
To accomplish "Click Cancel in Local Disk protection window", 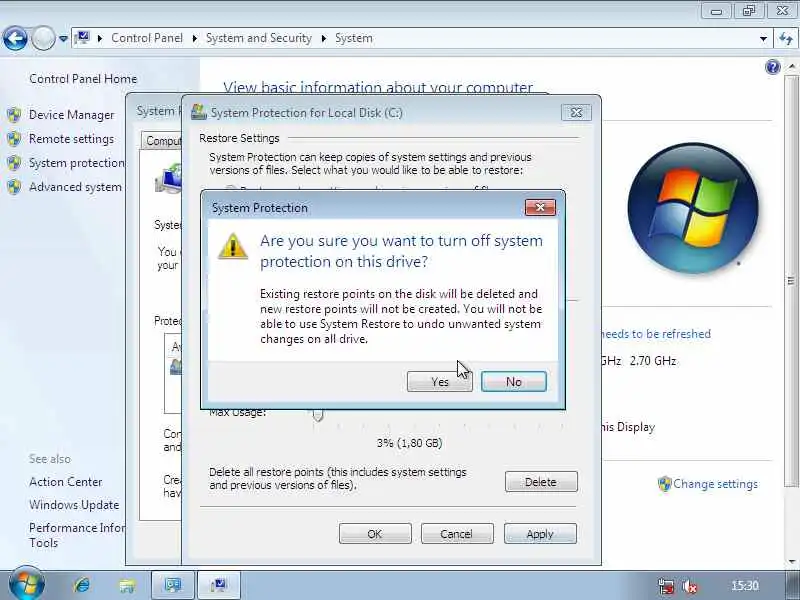I will pyautogui.click(x=457, y=534).
